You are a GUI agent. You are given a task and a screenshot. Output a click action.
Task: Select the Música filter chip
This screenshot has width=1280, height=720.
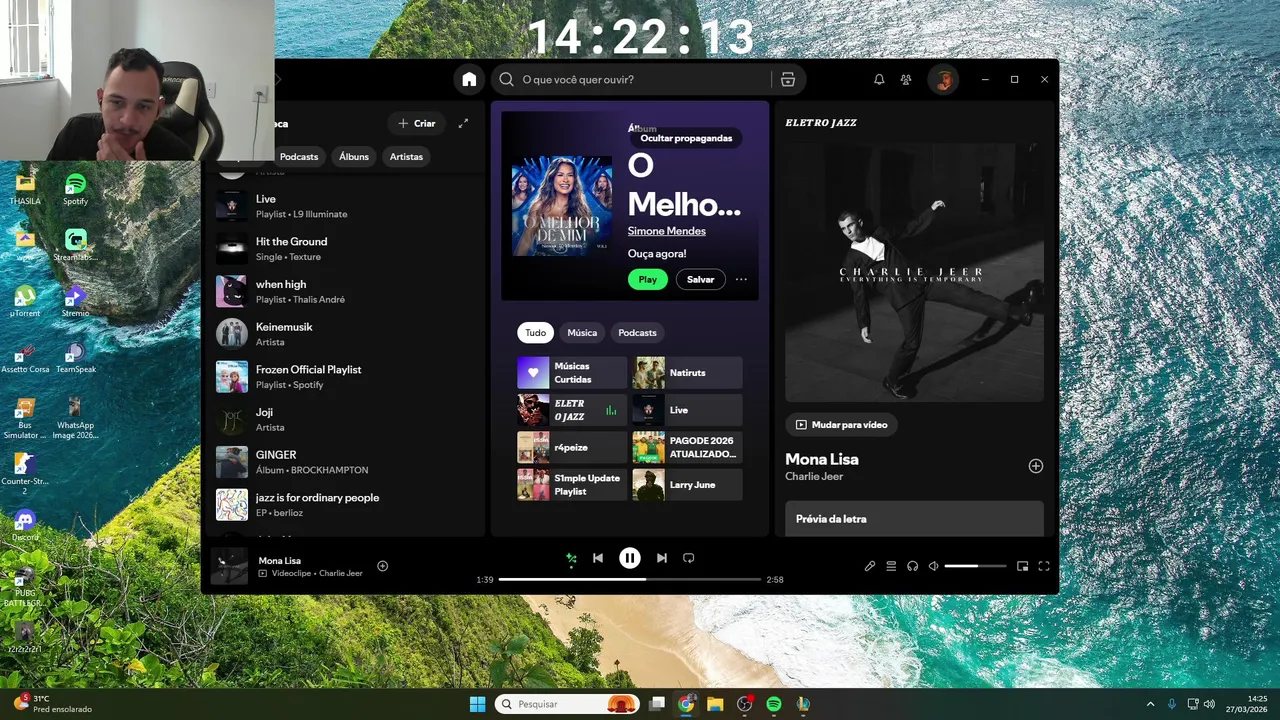click(x=582, y=333)
